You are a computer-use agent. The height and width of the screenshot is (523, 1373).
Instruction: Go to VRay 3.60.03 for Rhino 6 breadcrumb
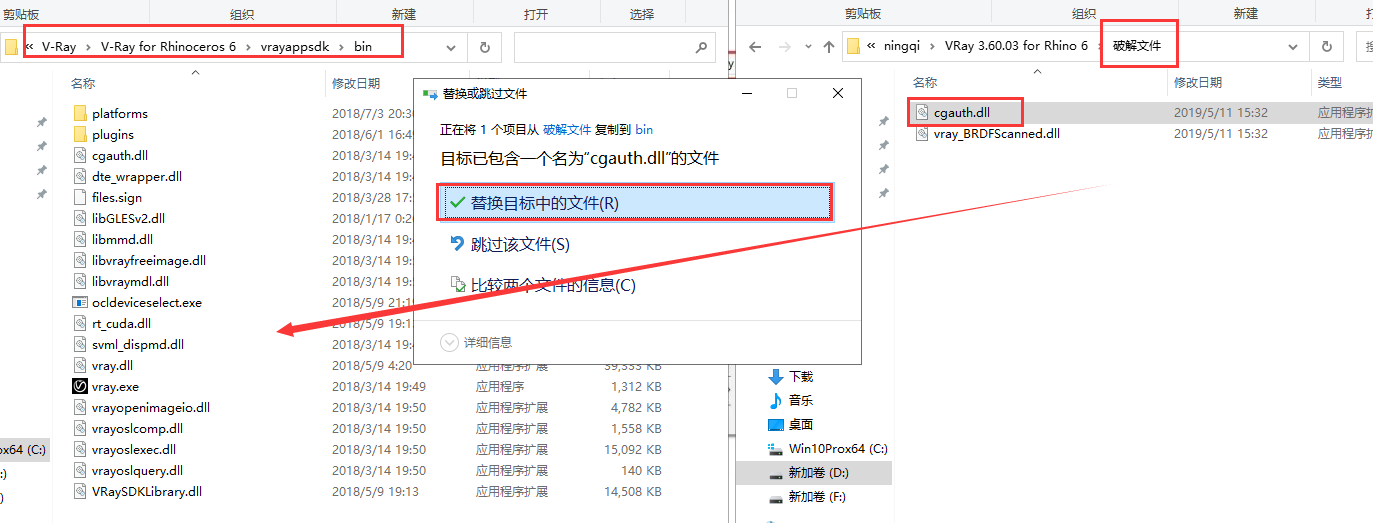coord(1016,47)
